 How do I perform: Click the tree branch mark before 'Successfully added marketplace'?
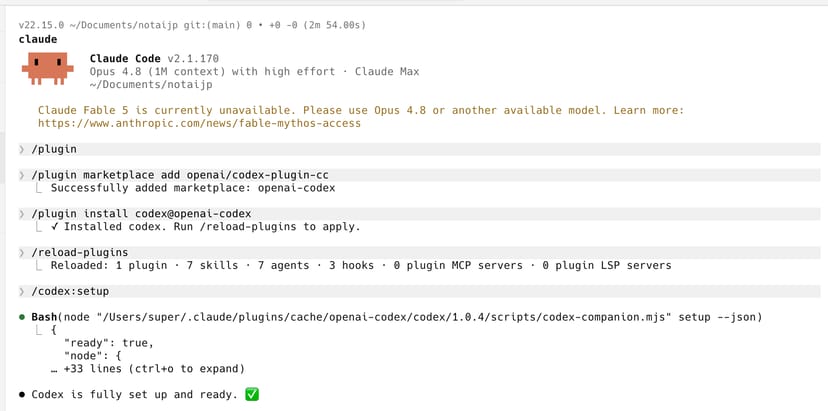coord(39,188)
